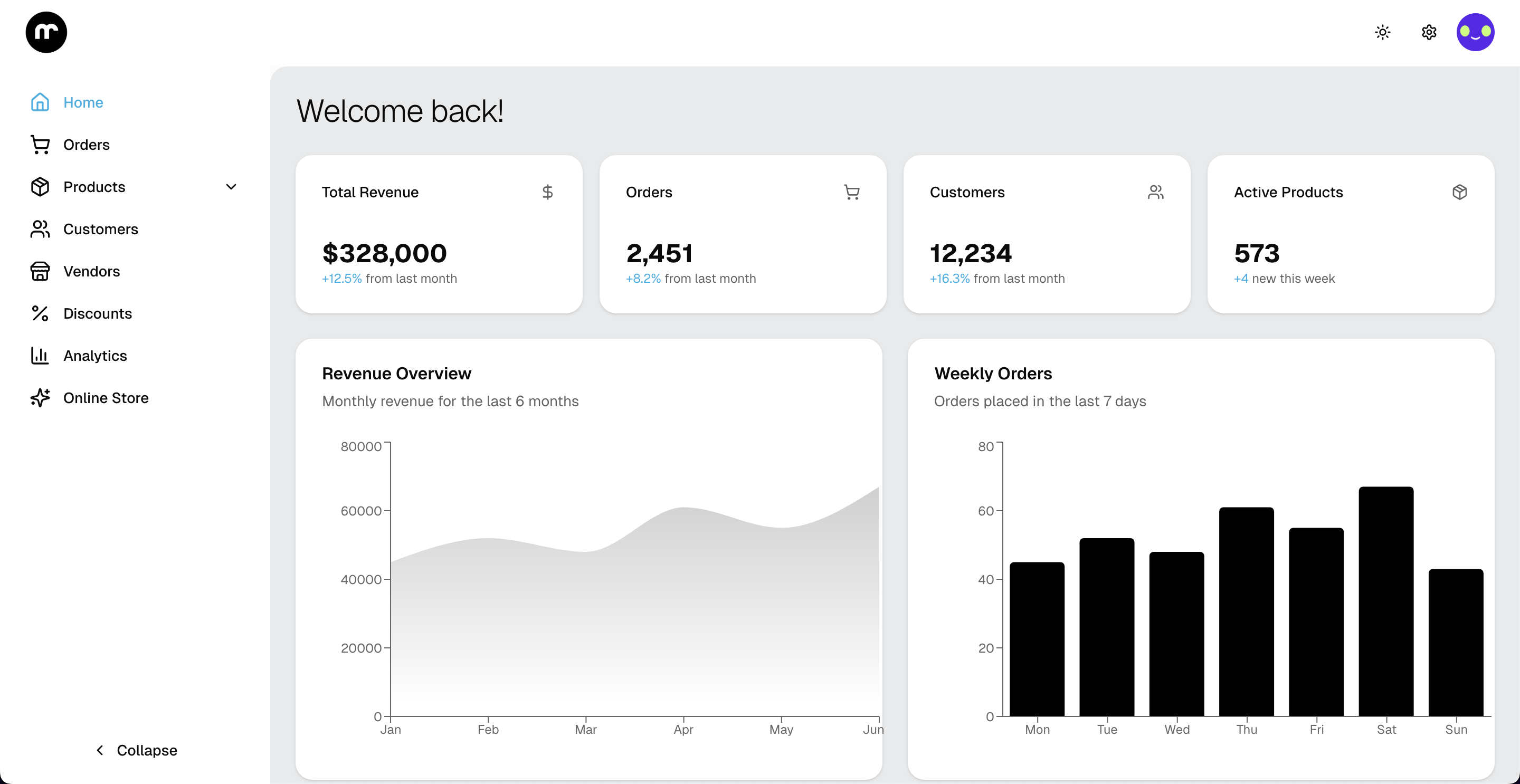This screenshot has width=1520, height=784.
Task: Click the Products box icon in sidebar
Action: coord(40,187)
